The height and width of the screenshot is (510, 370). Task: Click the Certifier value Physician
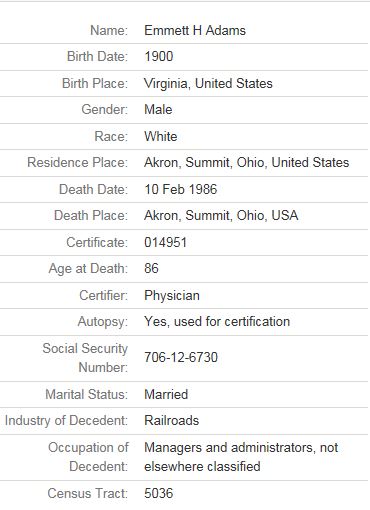coord(172,296)
